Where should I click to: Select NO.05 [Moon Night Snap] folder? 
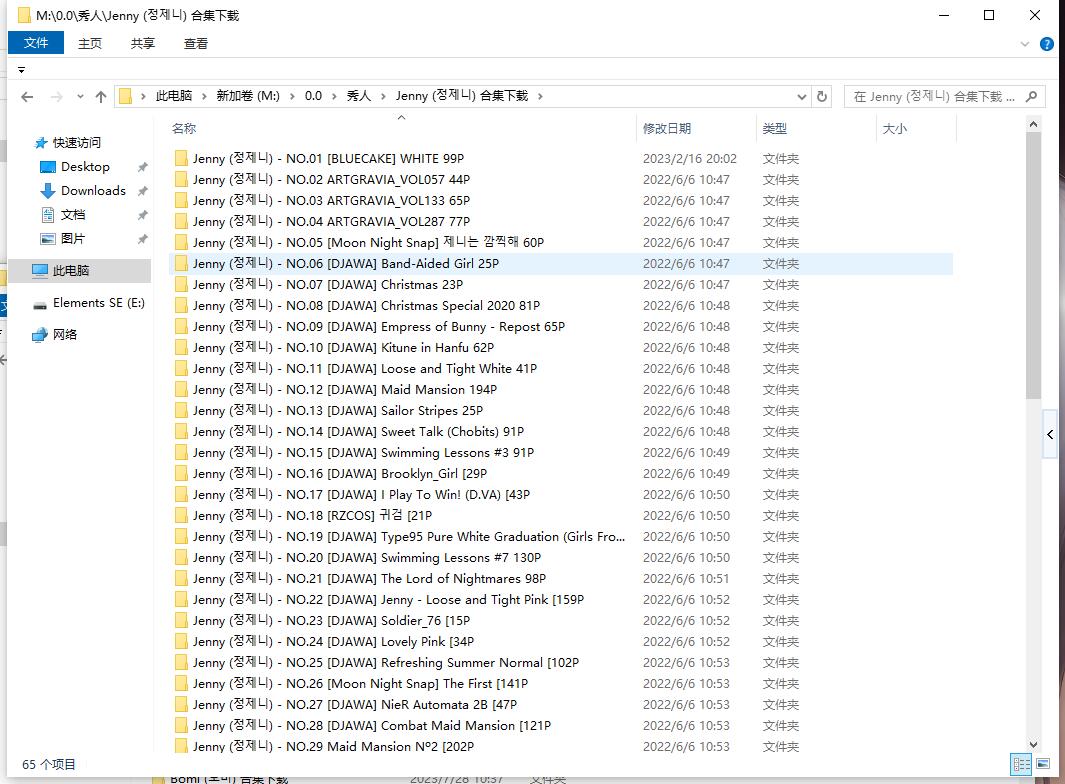[x=560, y=243]
